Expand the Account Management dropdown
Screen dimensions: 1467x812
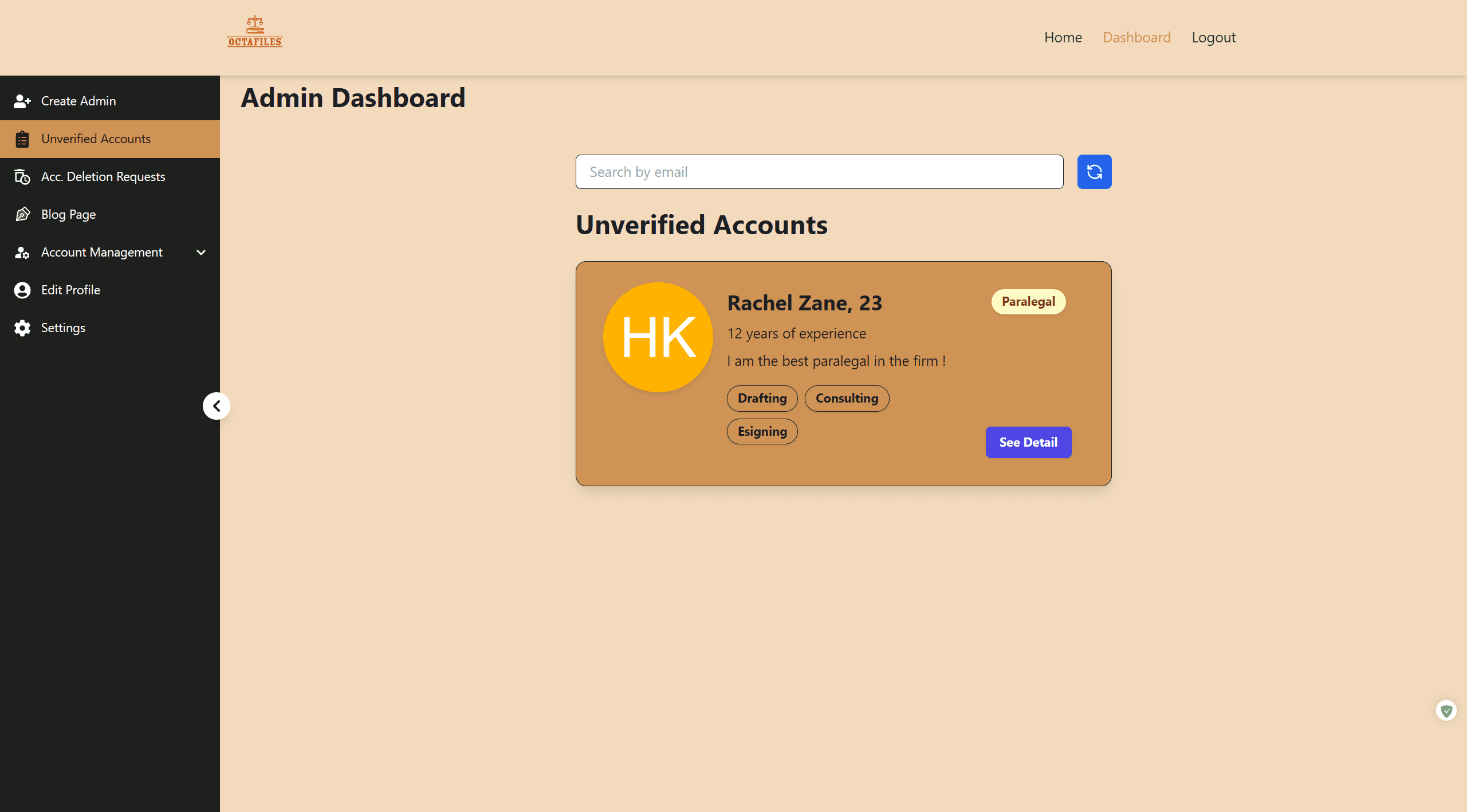[x=200, y=252]
